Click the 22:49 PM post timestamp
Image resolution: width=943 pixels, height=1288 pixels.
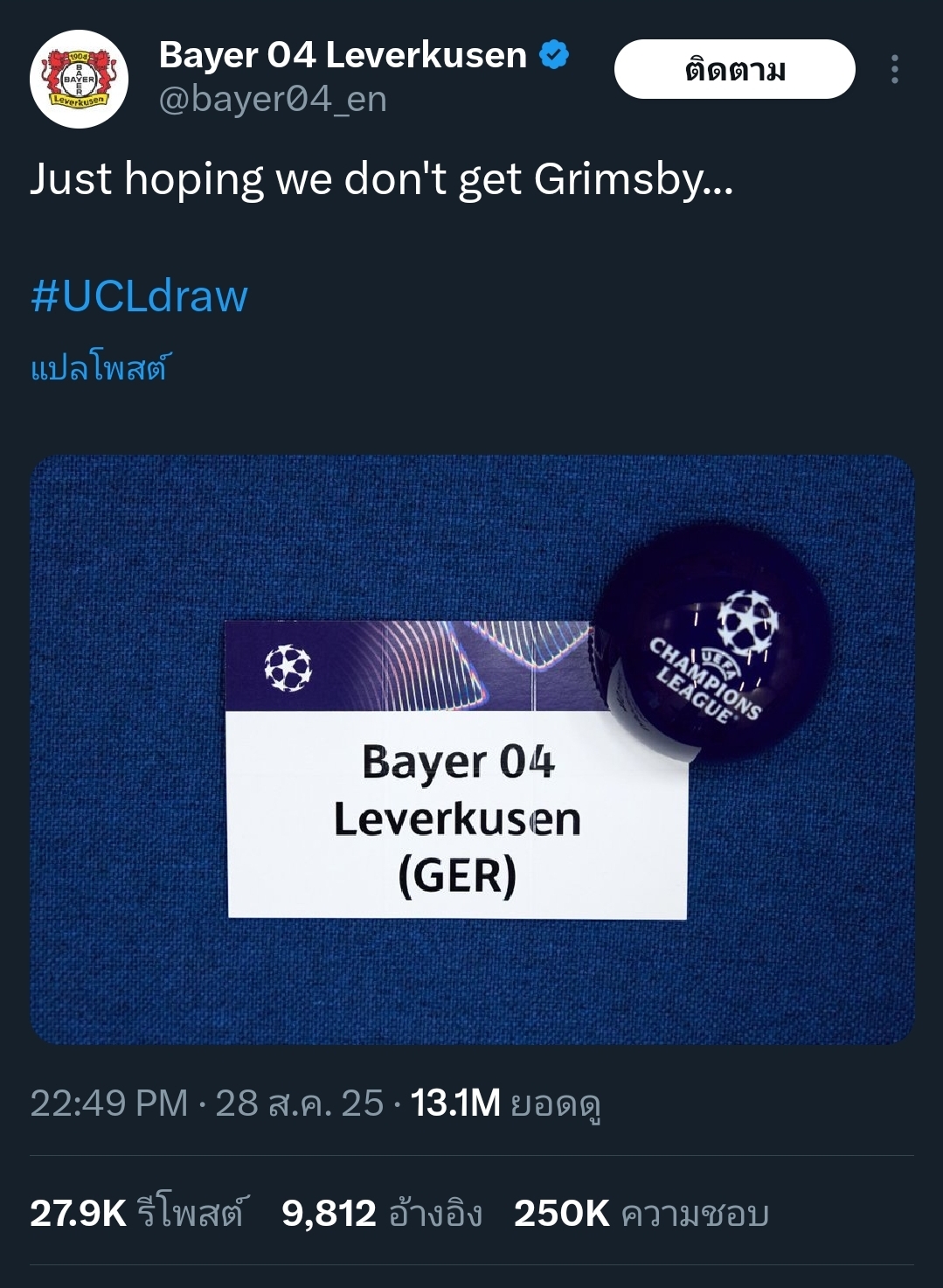pos(109,1104)
